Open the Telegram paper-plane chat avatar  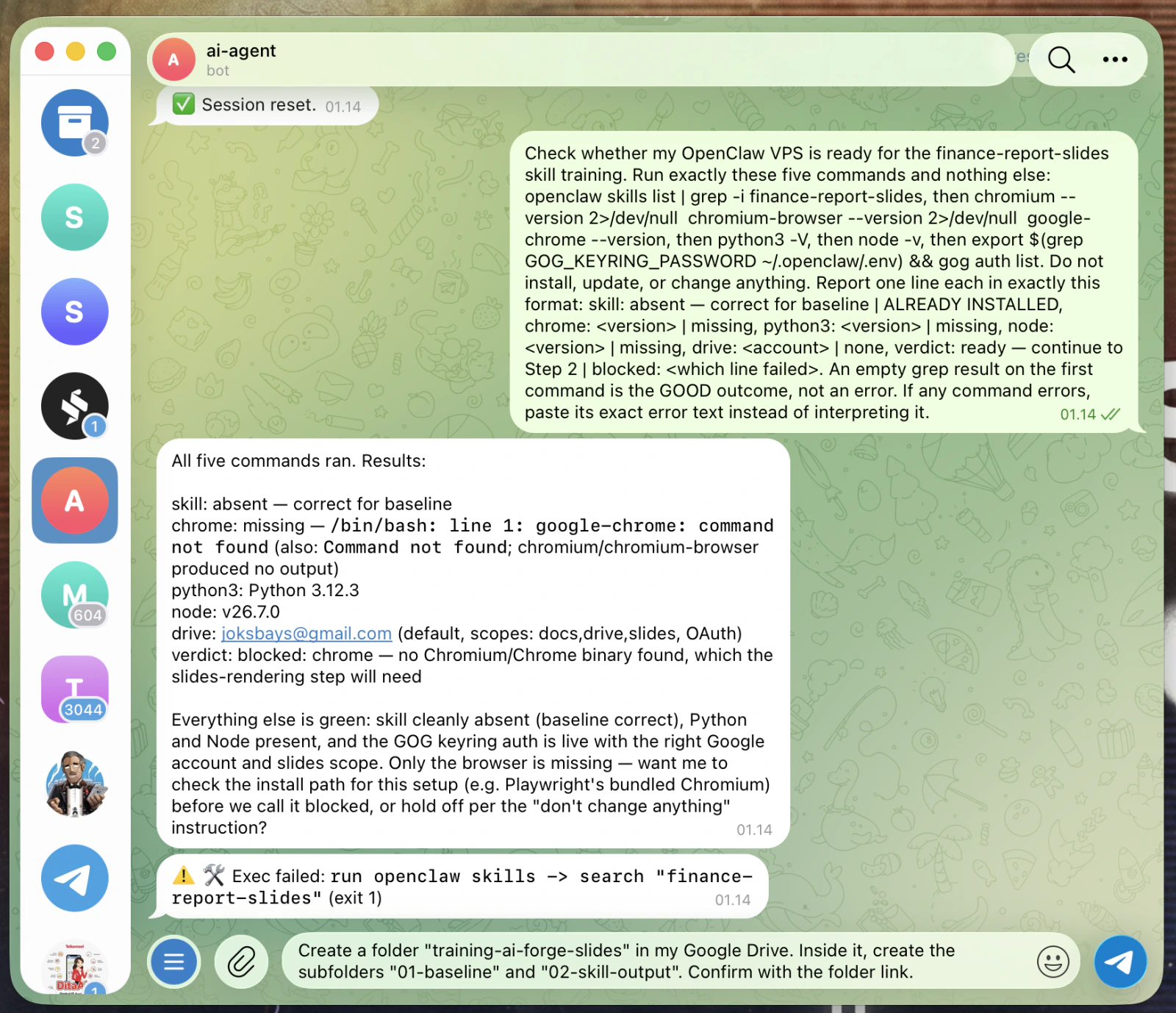click(x=74, y=878)
